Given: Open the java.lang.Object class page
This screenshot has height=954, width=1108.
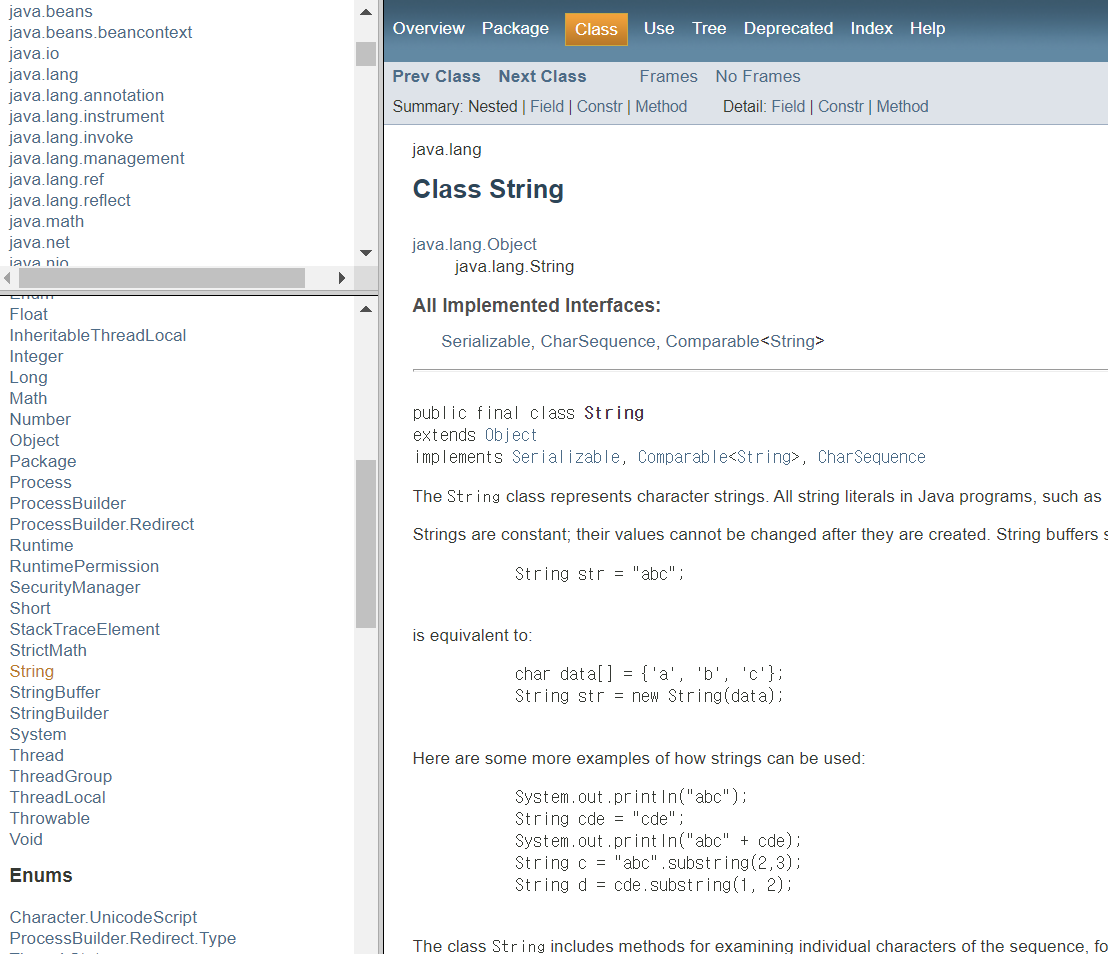Looking at the screenshot, I should (474, 244).
